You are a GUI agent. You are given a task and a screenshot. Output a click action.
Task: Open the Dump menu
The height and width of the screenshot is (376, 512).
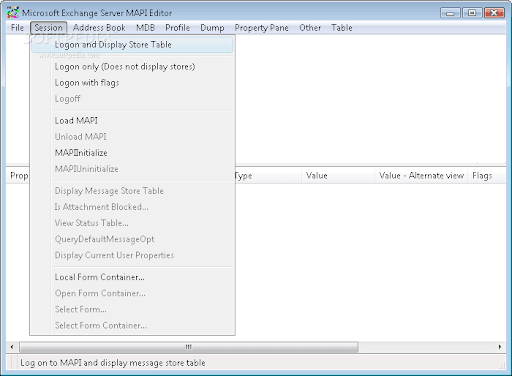click(x=212, y=28)
